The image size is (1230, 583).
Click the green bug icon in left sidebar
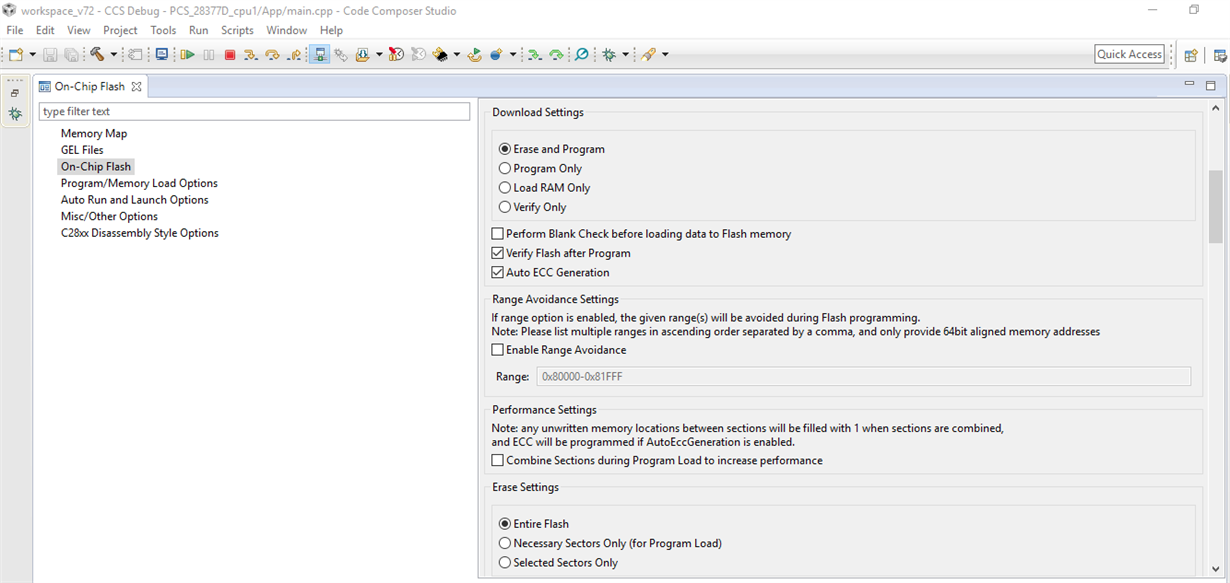click(15, 114)
